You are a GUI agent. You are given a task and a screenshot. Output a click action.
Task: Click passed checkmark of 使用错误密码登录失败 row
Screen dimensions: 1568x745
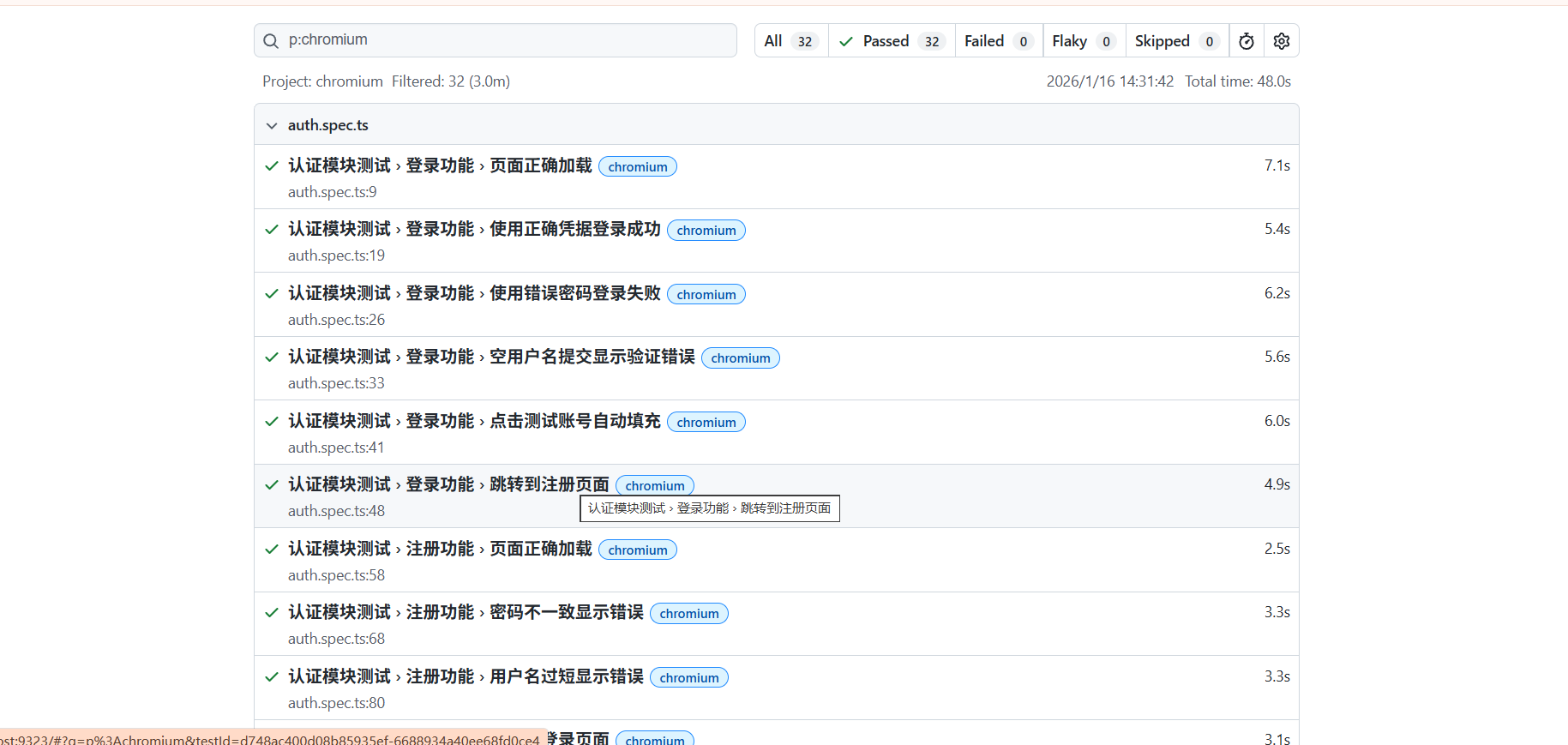272,293
